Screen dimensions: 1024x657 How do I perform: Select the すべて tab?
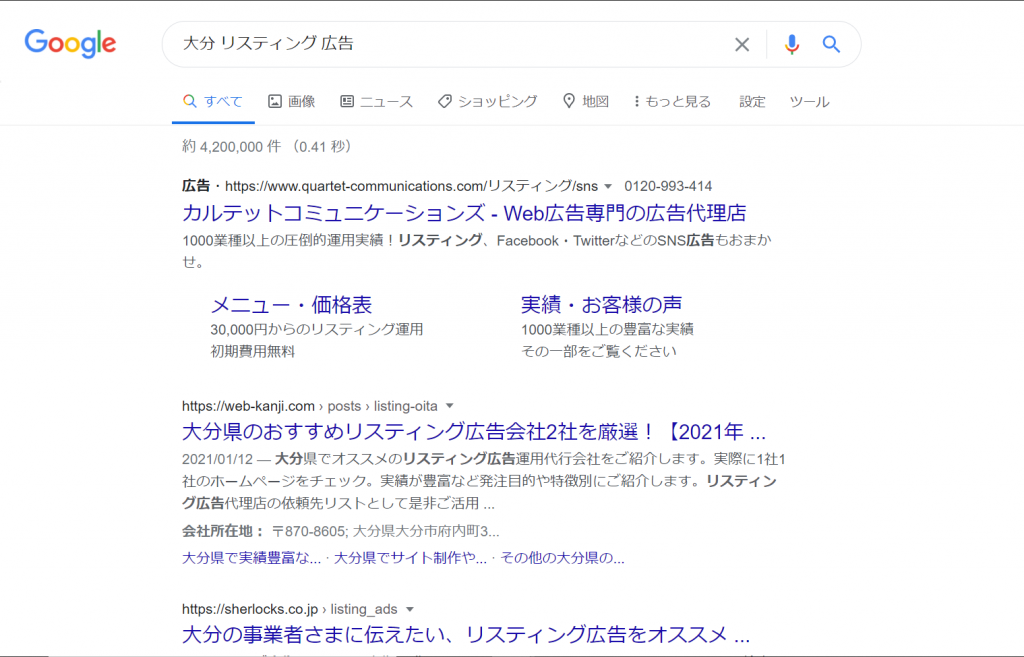click(213, 101)
